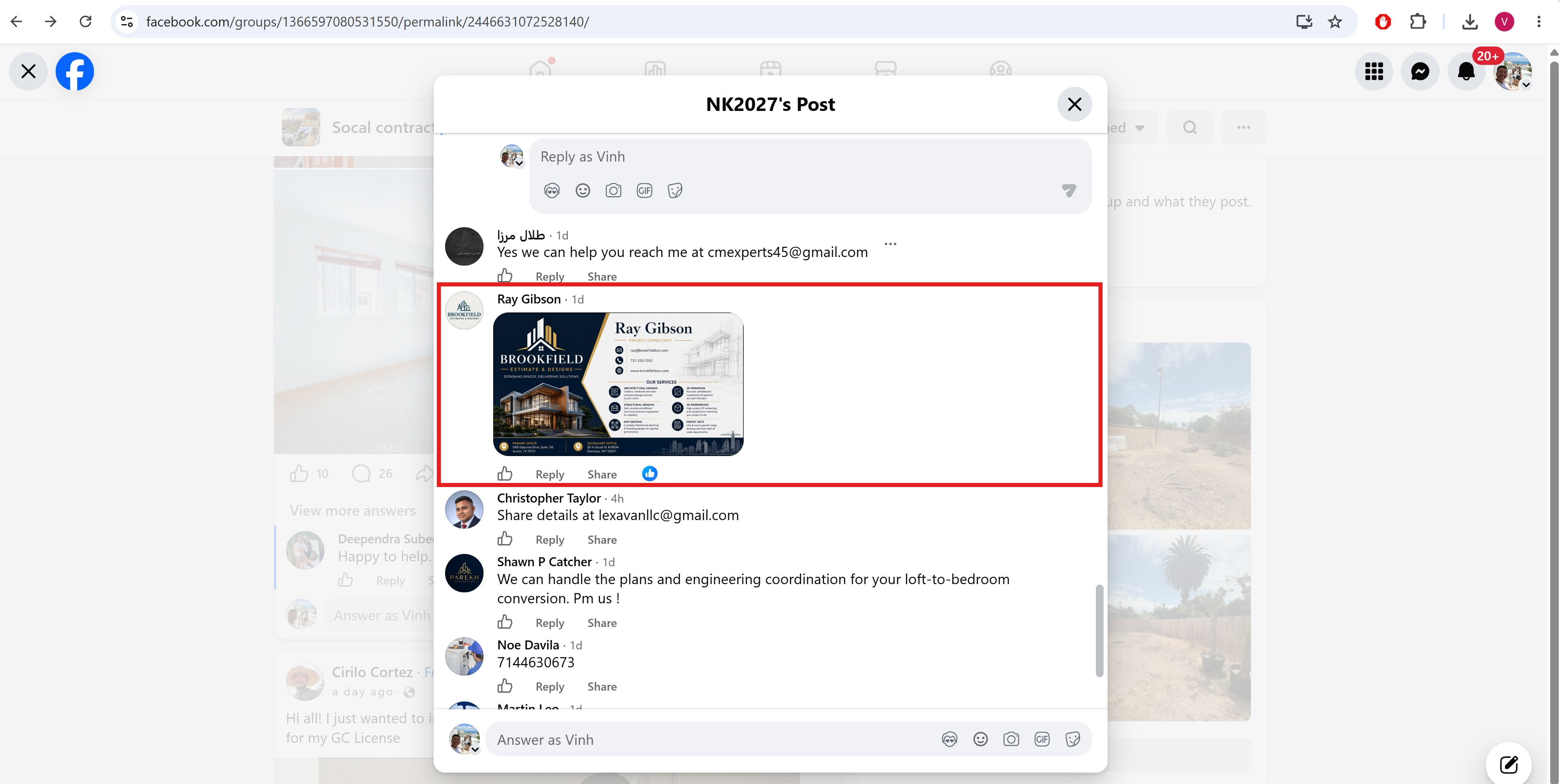Add a GIF in reply box

644,191
